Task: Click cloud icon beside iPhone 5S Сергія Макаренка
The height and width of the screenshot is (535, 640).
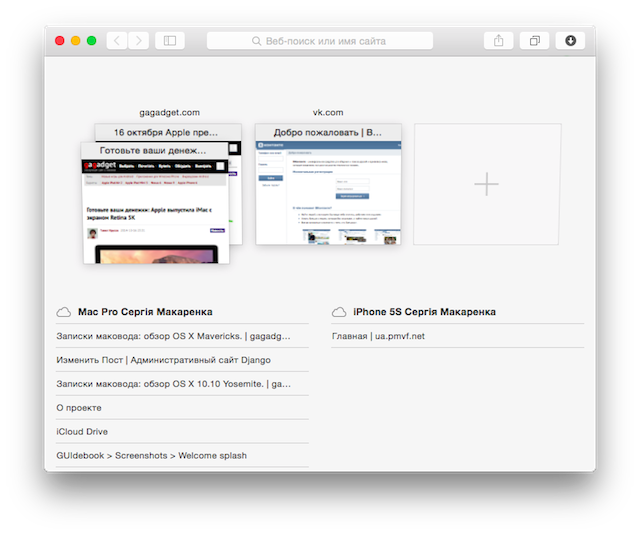Action: [339, 312]
